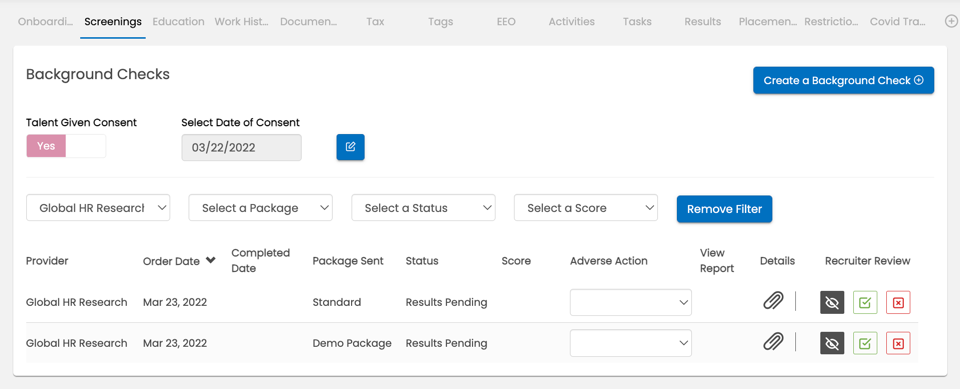Switch to the Restrictions tab
The height and width of the screenshot is (389, 960).
point(831,21)
